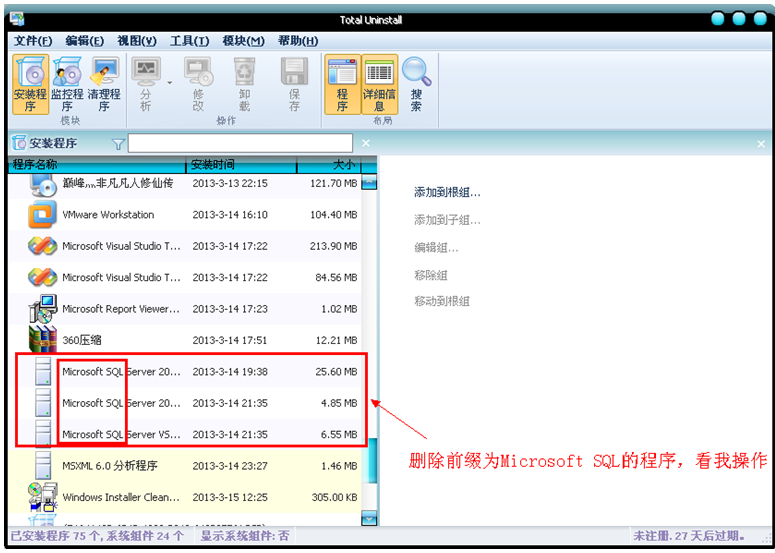
Task: Click the MSXML 6.0 server icon
Action: pyautogui.click(x=43, y=465)
